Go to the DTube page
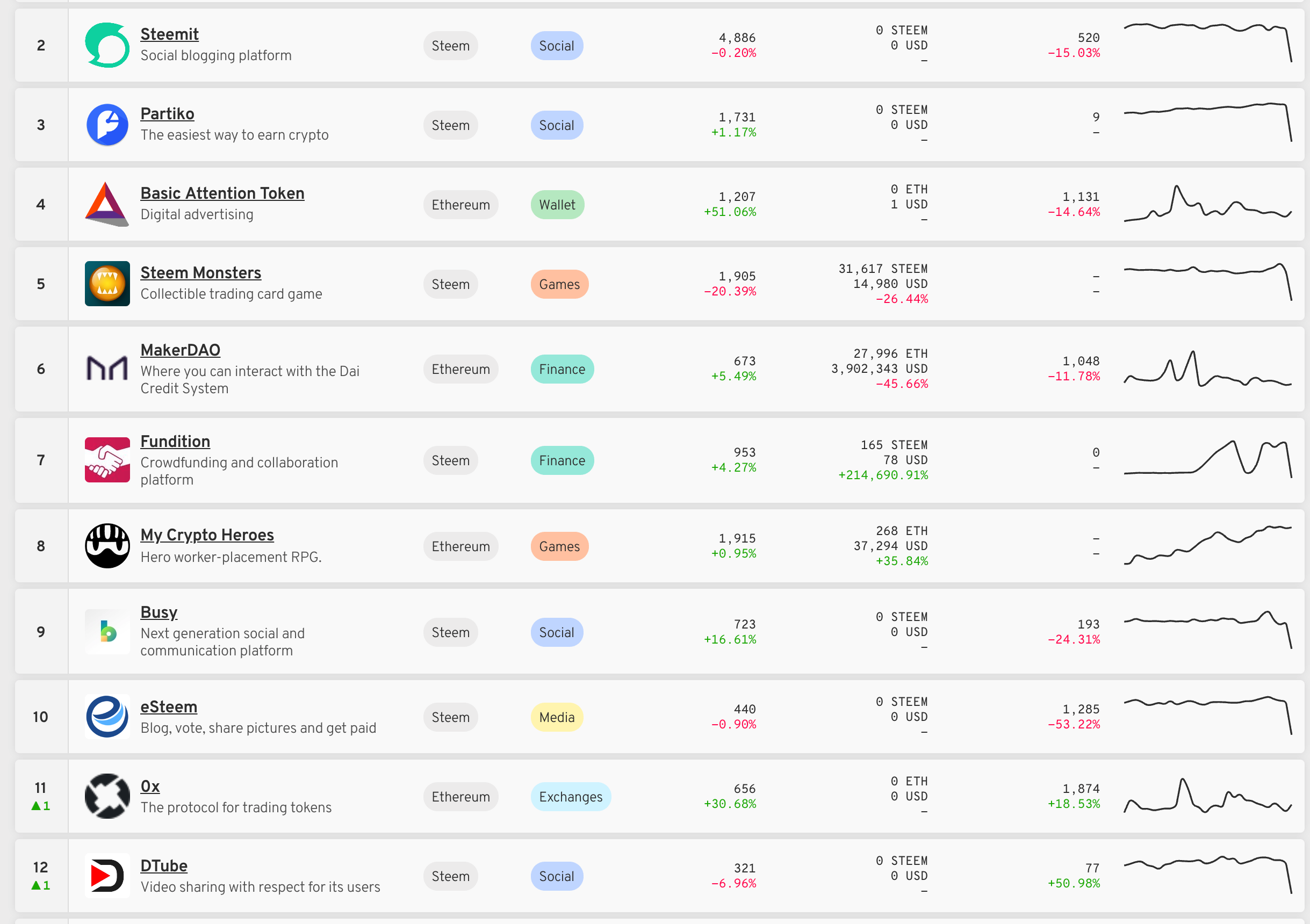The image size is (1310, 924). [x=164, y=866]
